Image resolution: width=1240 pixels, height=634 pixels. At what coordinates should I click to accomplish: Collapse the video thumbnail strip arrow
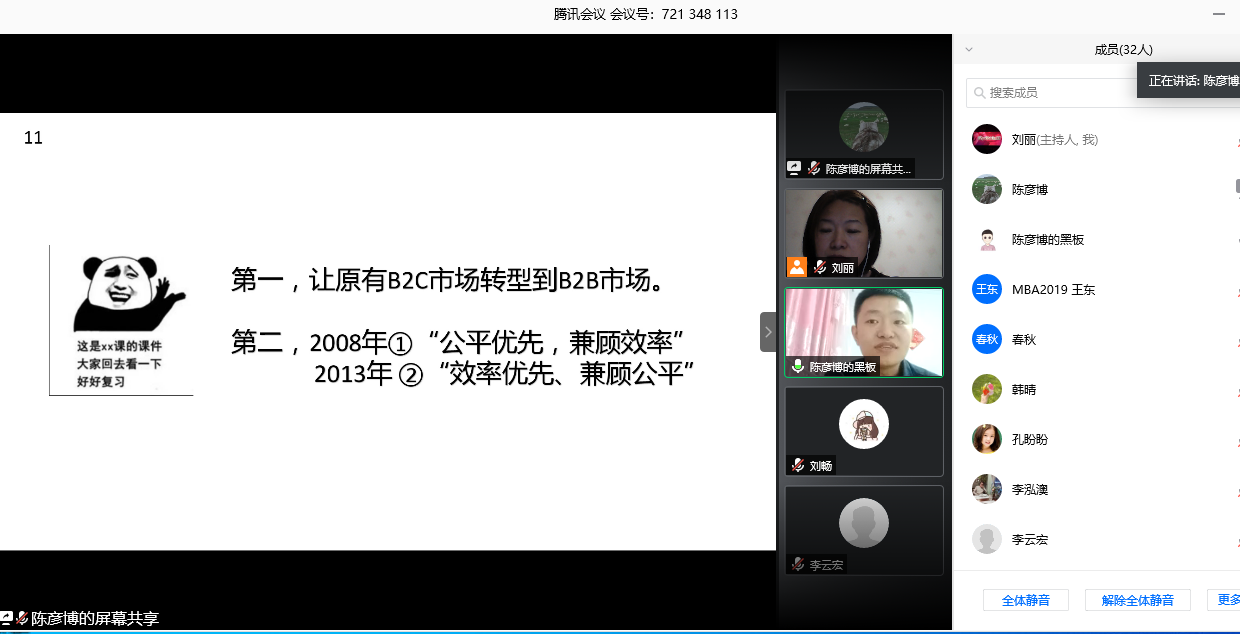[x=768, y=332]
